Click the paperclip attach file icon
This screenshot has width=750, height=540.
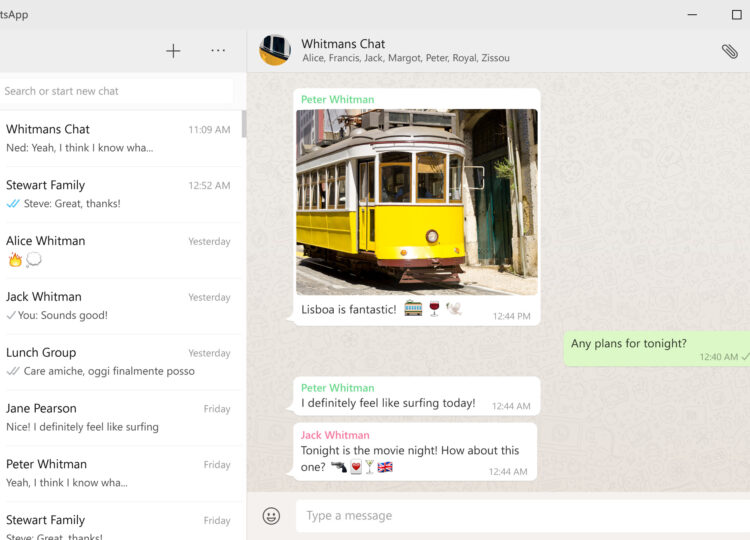pos(730,51)
